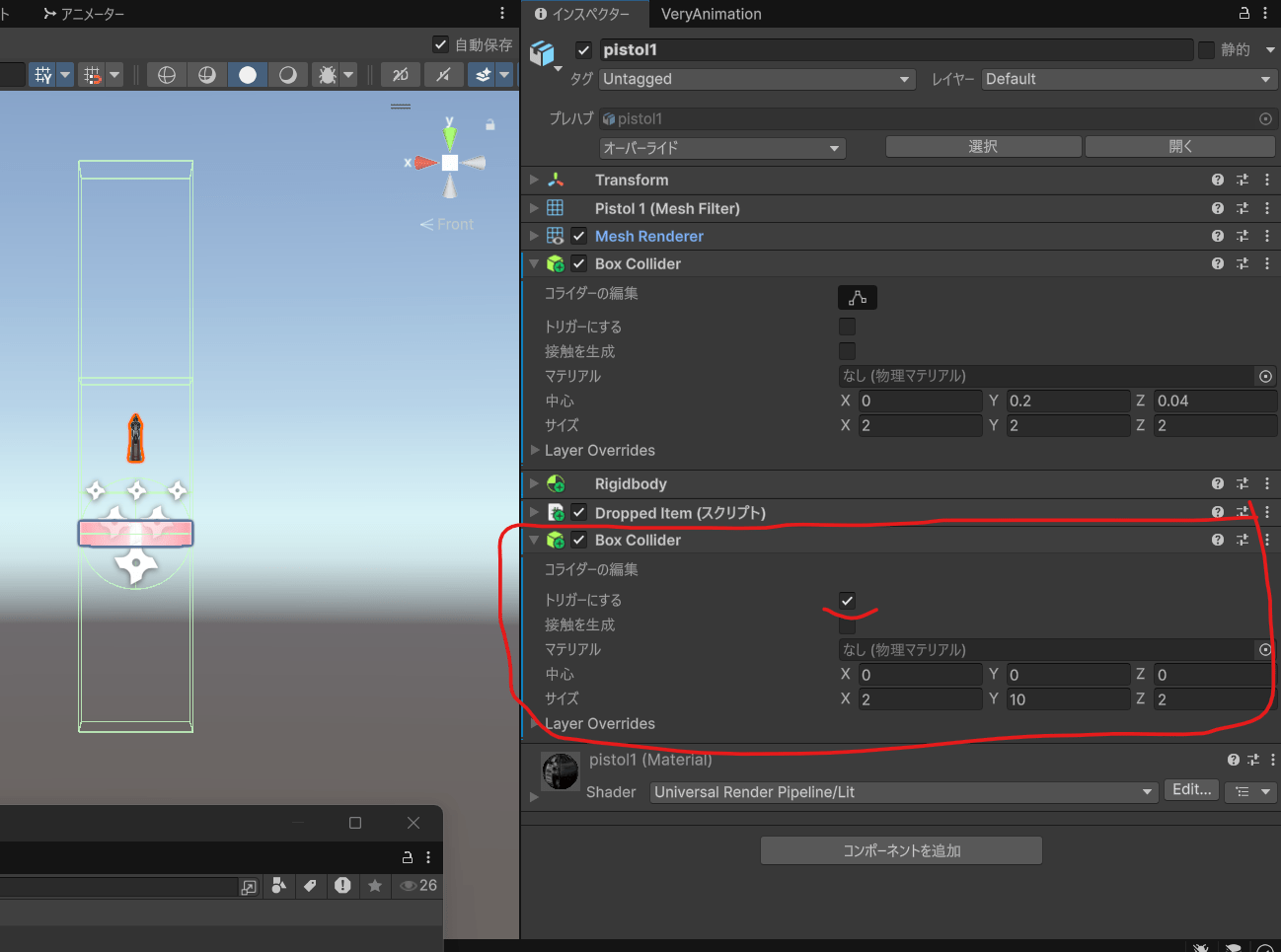The image size is (1281, 952).
Task: Click the Y size field showing 10
Action: pyautogui.click(x=1069, y=698)
